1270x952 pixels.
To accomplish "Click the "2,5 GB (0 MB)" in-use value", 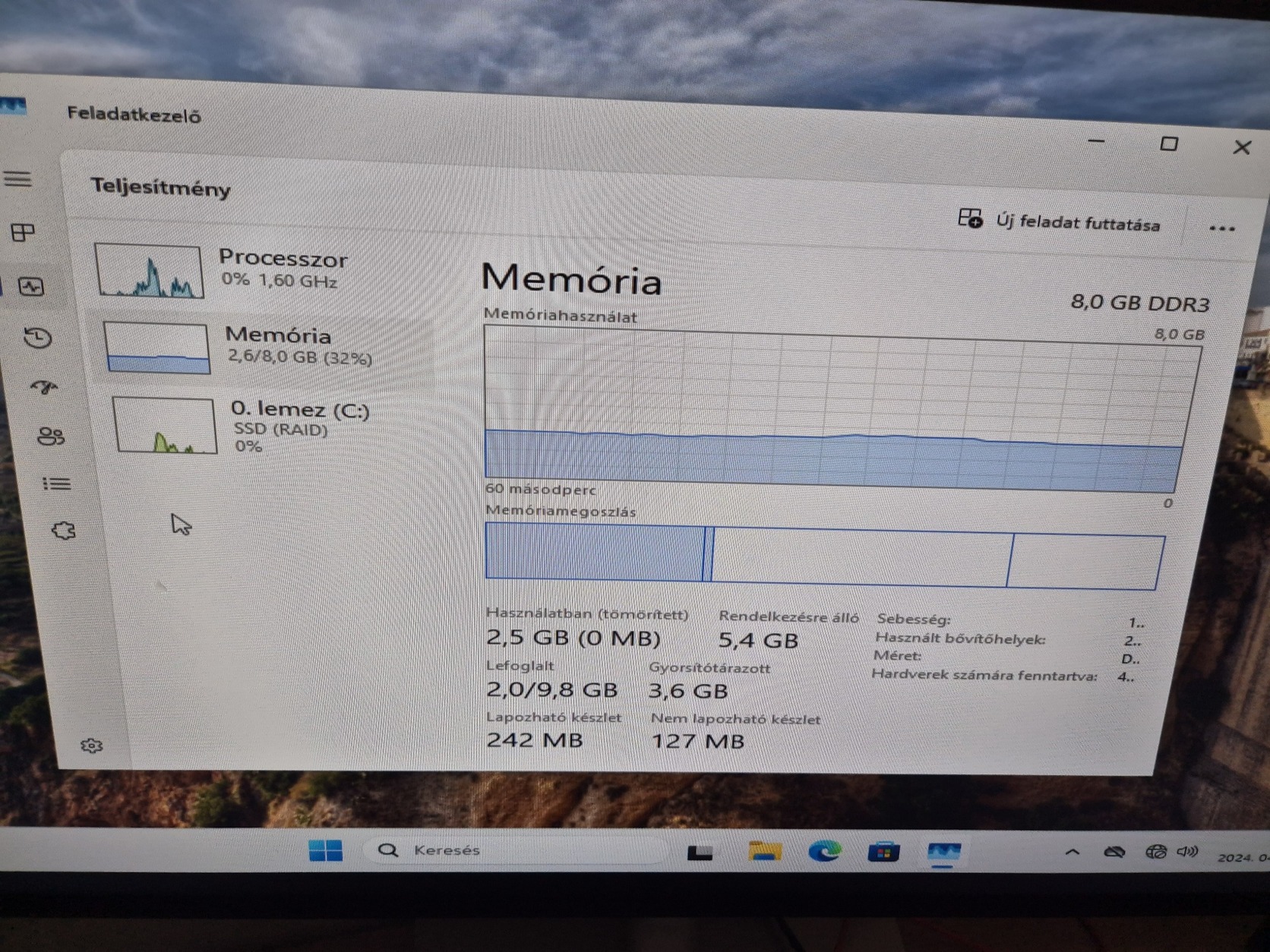I will coord(573,638).
